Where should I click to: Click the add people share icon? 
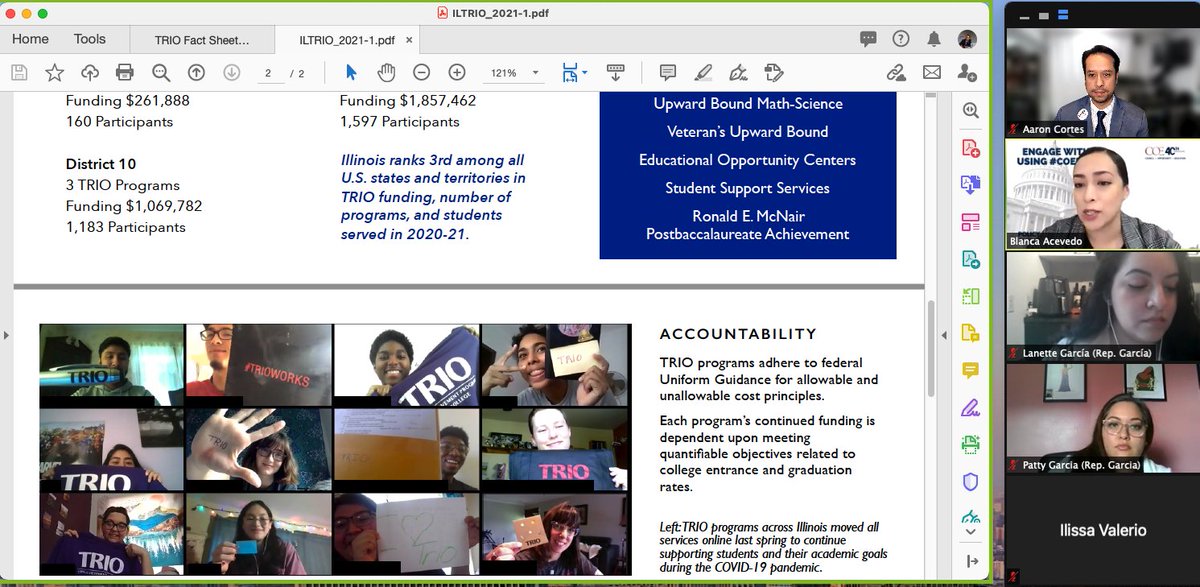[x=966, y=72]
